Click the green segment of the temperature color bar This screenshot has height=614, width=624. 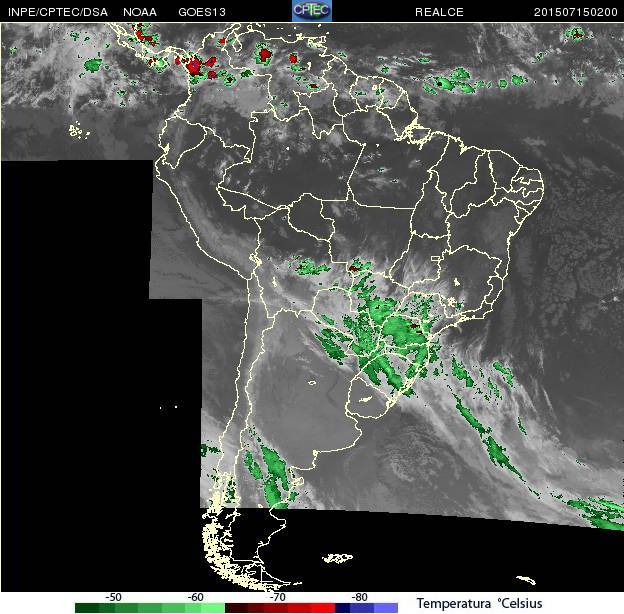[150, 608]
